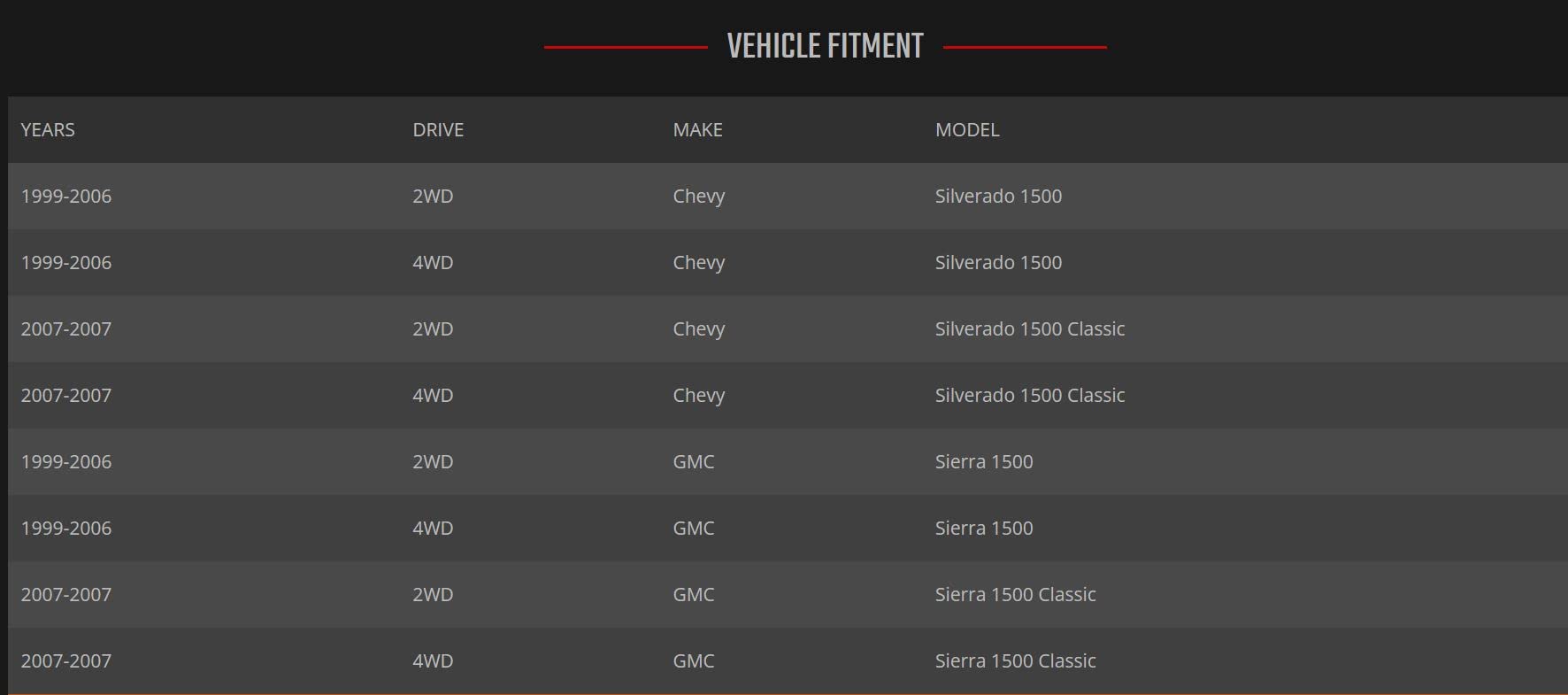Viewport: 1568px width, 695px height.
Task: Click 2007-2007 in the 2WD Silverado Classic row
Action: tap(66, 329)
